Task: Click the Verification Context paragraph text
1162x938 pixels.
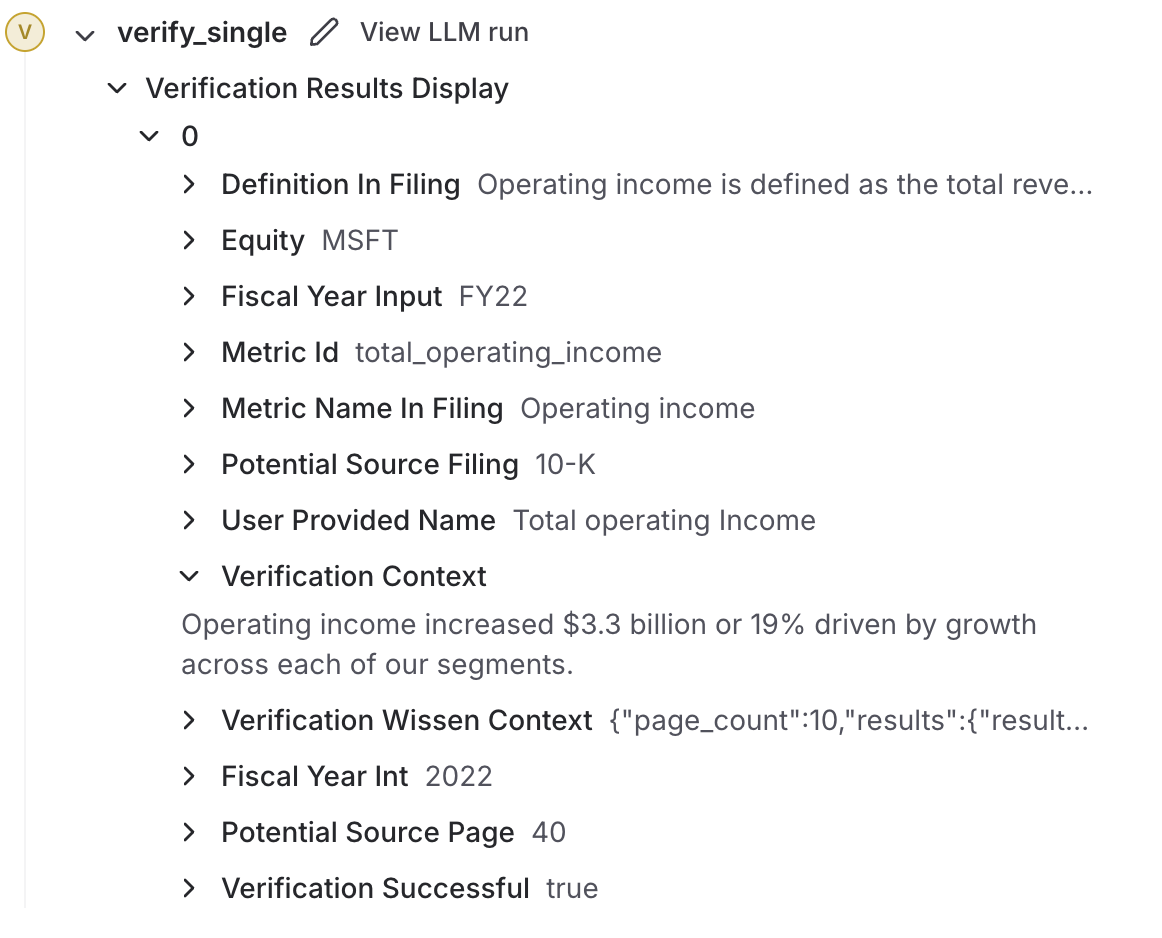Action: [x=608, y=645]
